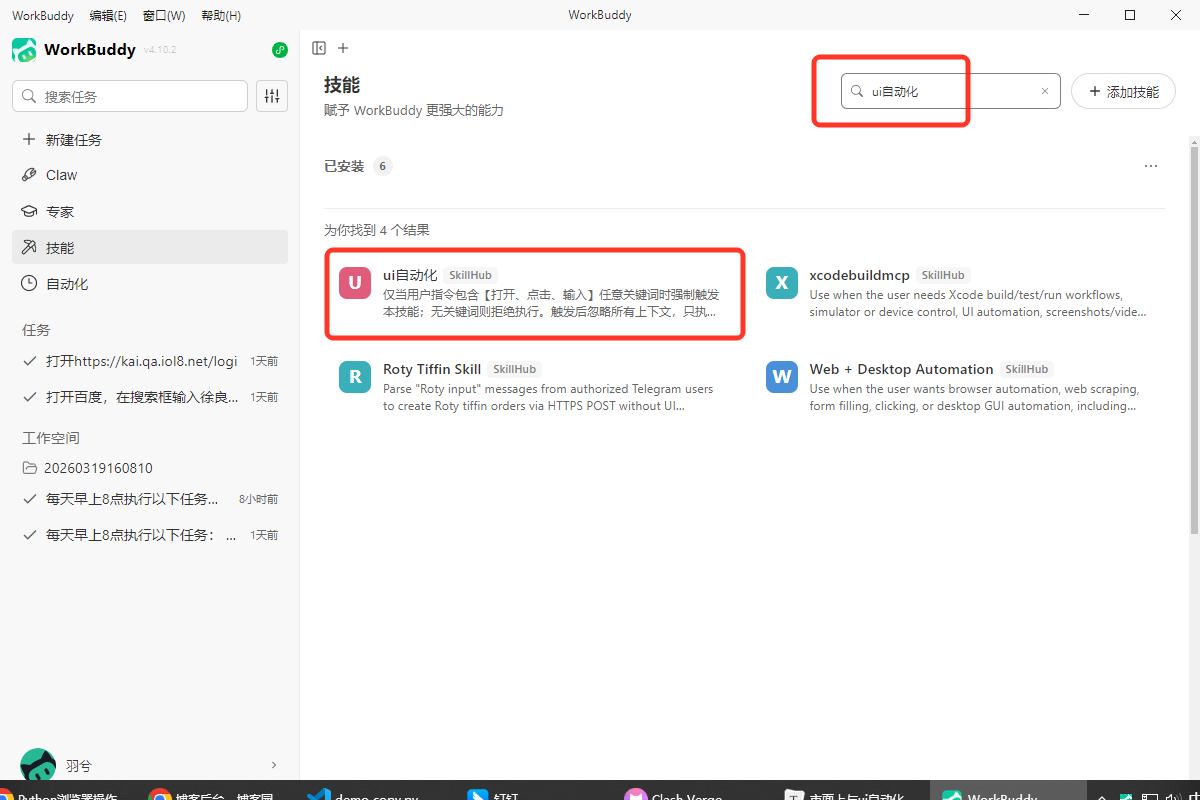Click the 专家 graduation cap icon
1200x800 pixels.
coord(29,212)
